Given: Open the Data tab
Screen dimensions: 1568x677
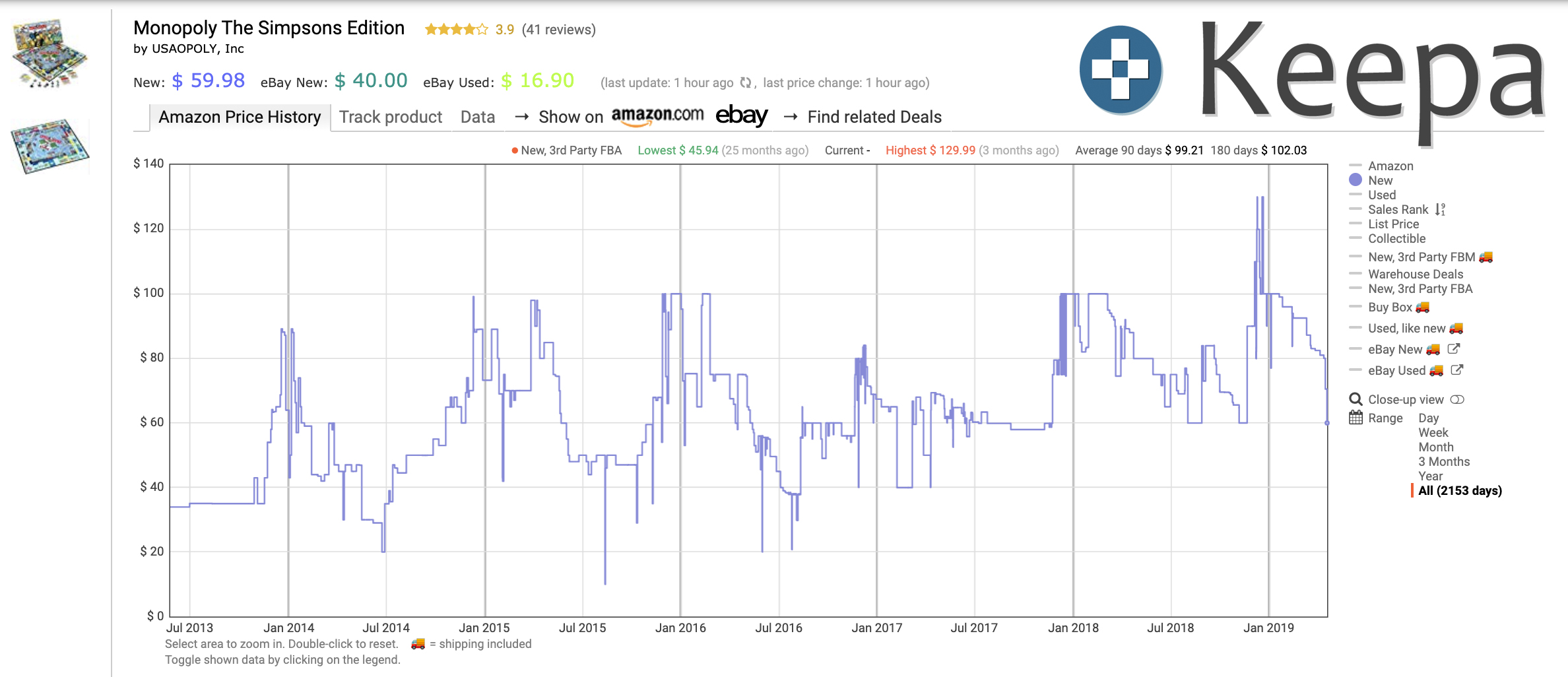Looking at the screenshot, I should tap(478, 117).
